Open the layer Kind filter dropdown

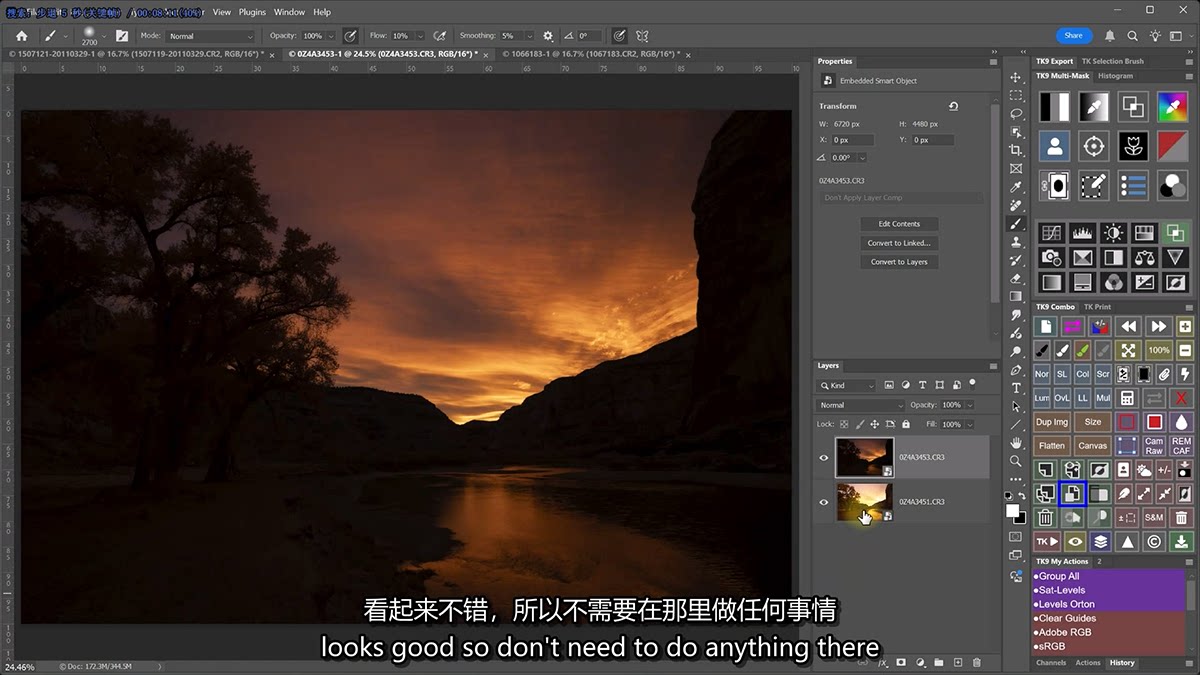click(847, 385)
